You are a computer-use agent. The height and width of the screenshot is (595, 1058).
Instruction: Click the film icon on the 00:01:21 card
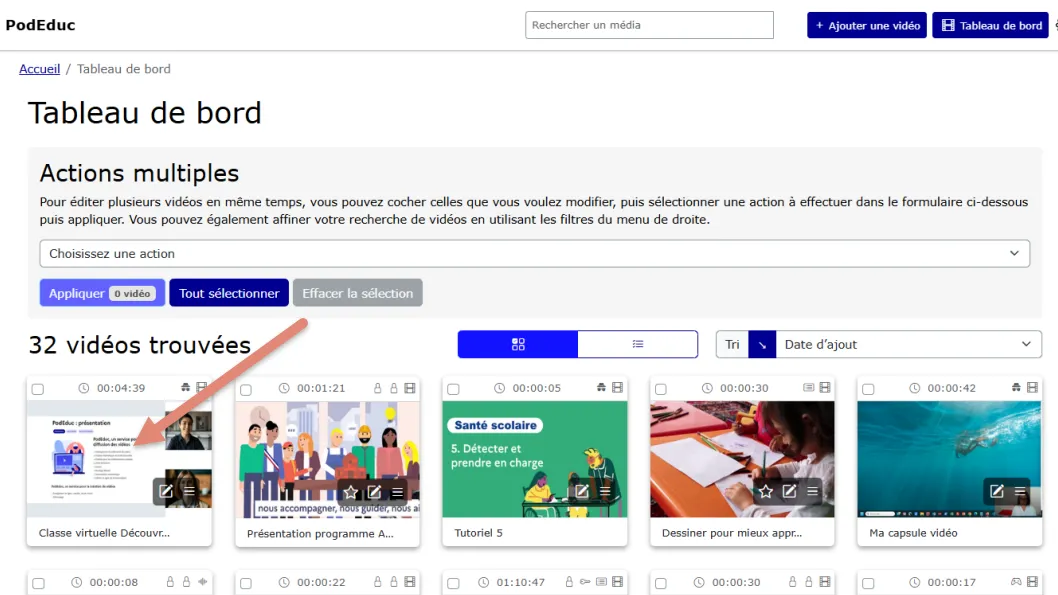(410, 388)
